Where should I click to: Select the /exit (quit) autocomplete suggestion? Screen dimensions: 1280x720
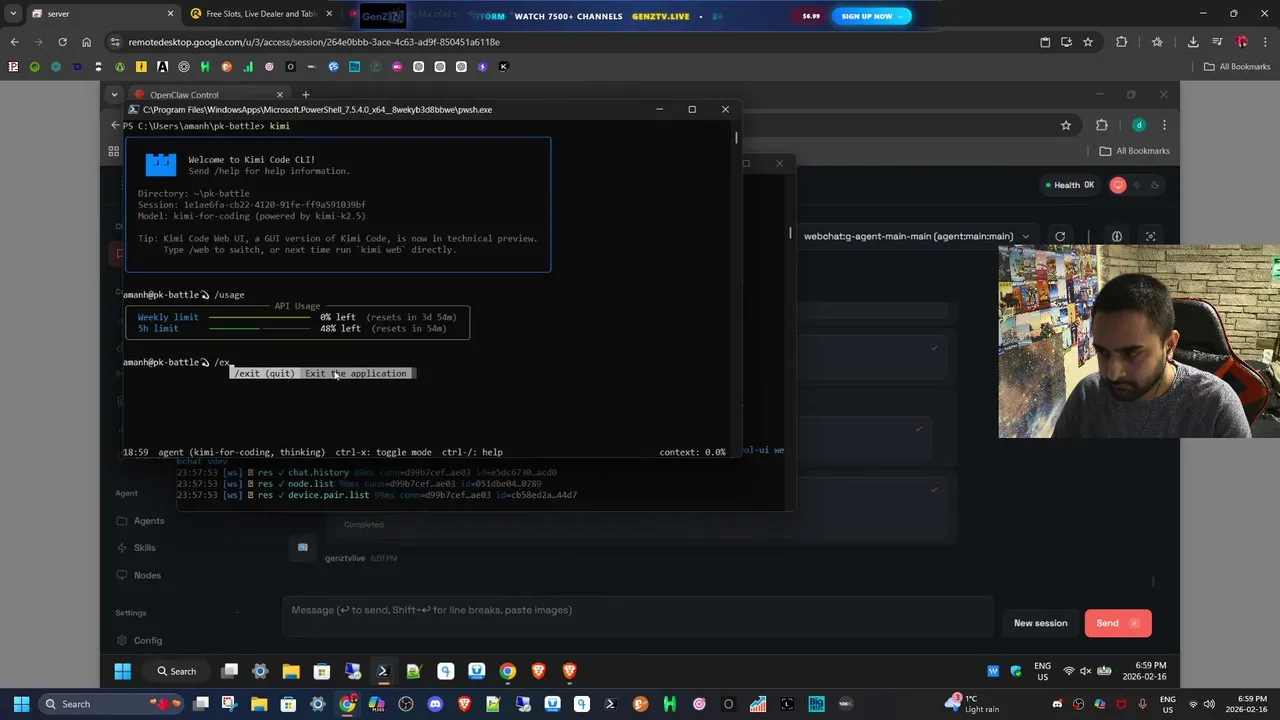pos(322,373)
